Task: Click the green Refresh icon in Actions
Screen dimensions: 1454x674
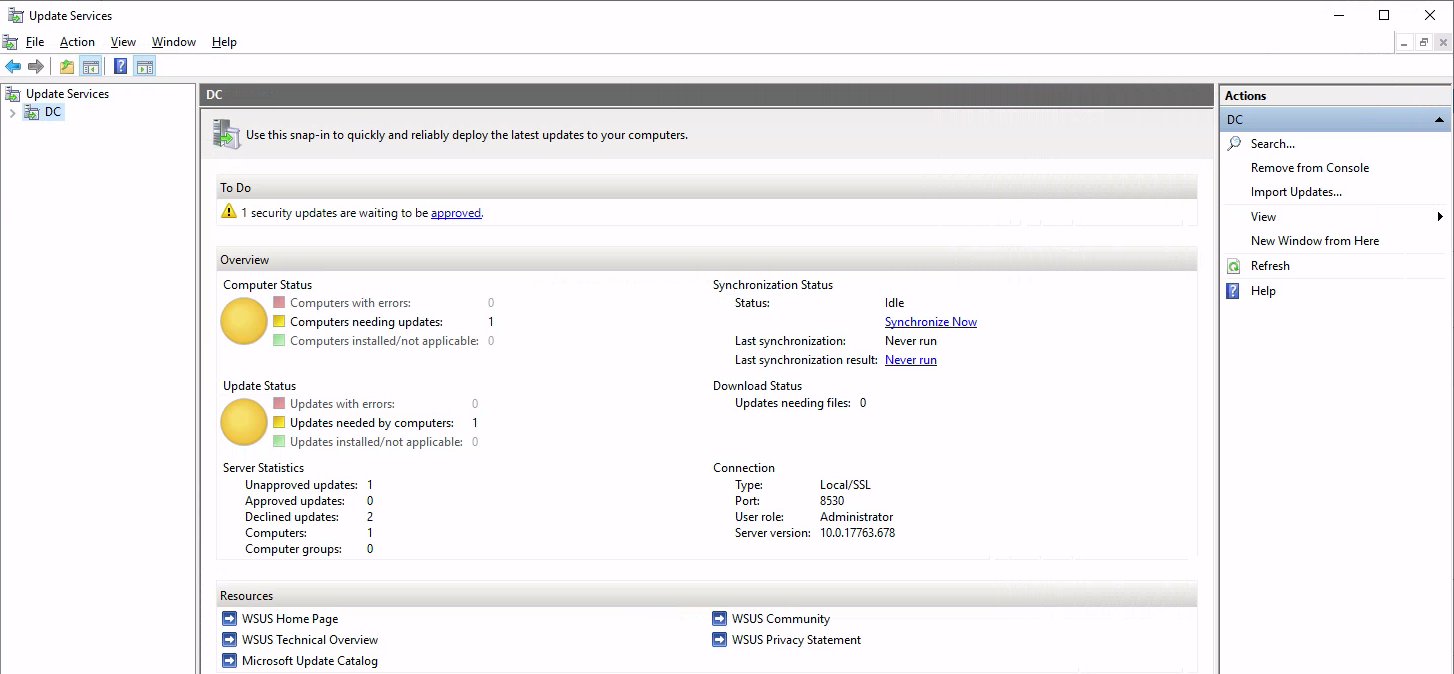Action: point(1235,266)
